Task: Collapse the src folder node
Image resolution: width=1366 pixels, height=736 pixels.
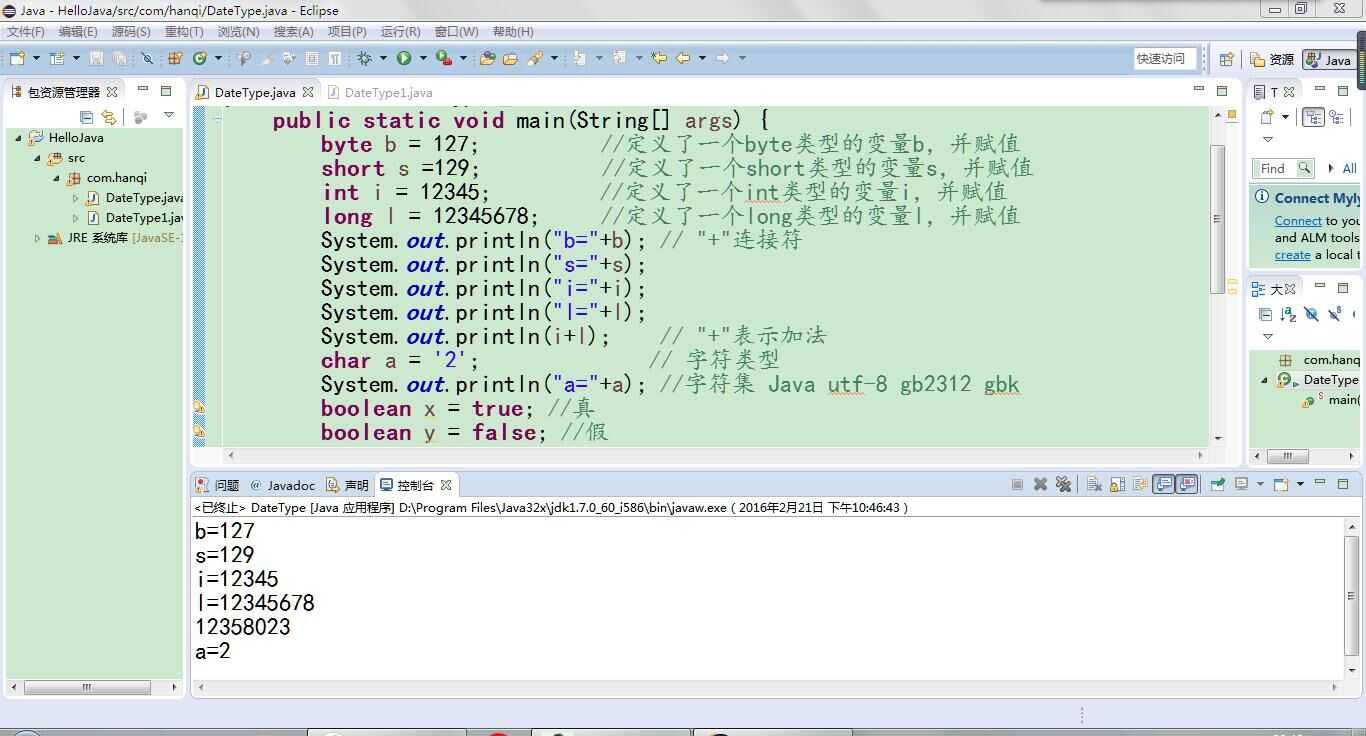Action: pyautogui.click(x=37, y=158)
